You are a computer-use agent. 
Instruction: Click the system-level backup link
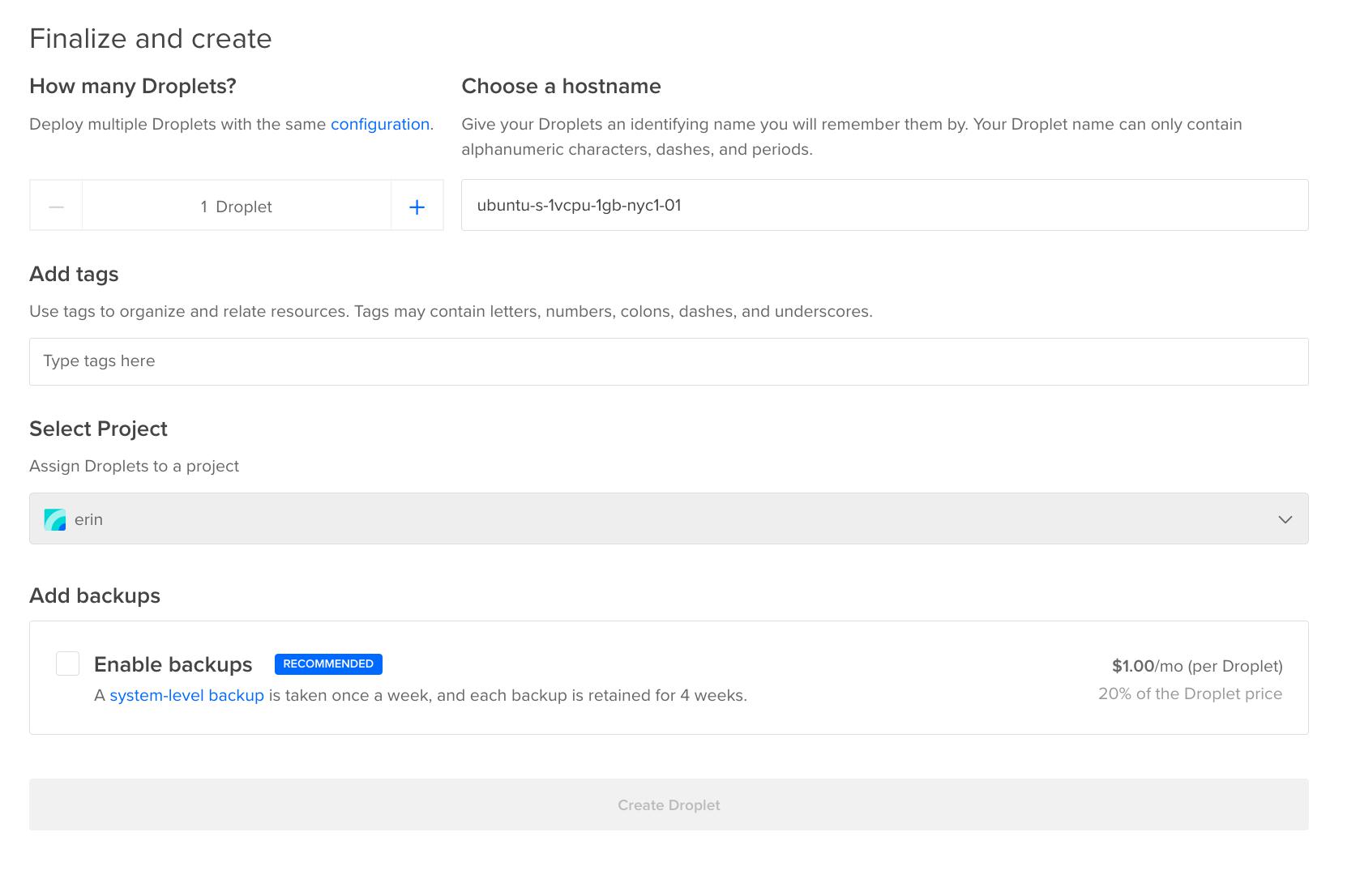pyautogui.click(x=186, y=695)
